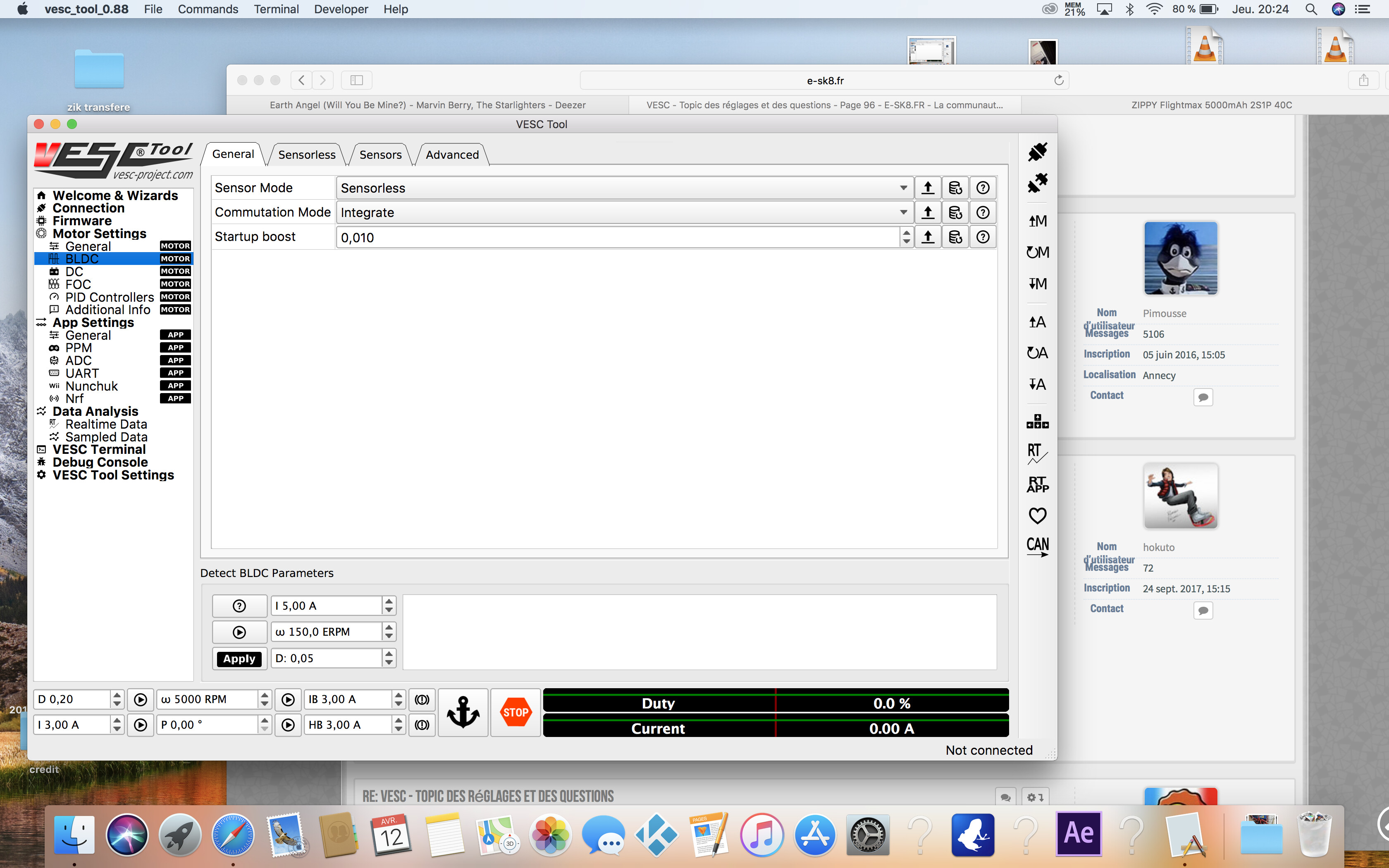Open help for Startup boost
This screenshot has height=868, width=1389.
(x=983, y=237)
